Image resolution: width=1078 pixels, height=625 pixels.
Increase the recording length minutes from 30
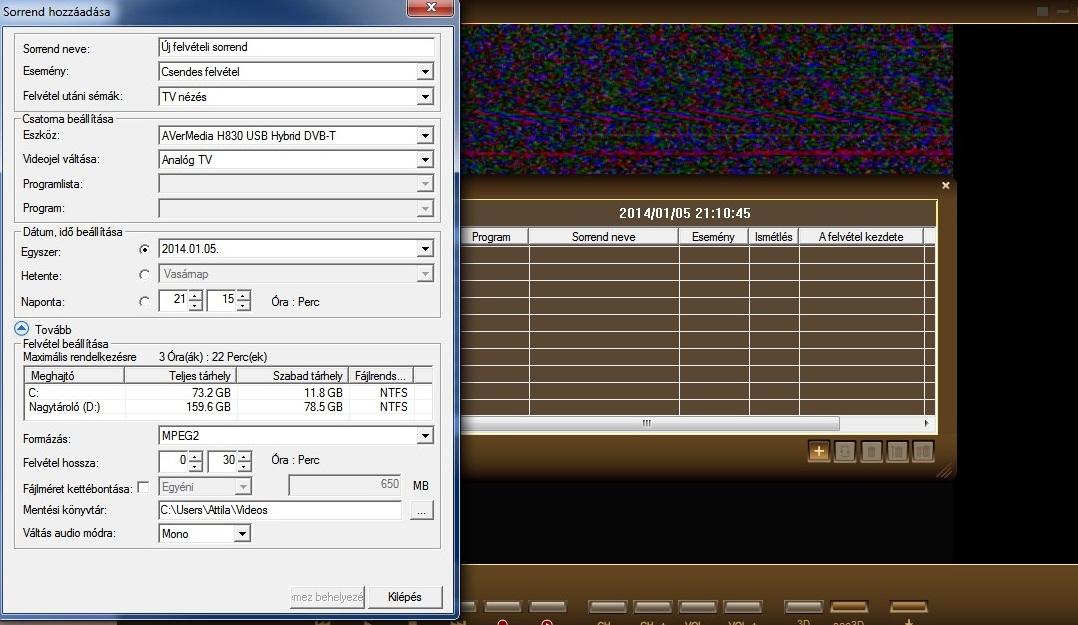coord(244,455)
